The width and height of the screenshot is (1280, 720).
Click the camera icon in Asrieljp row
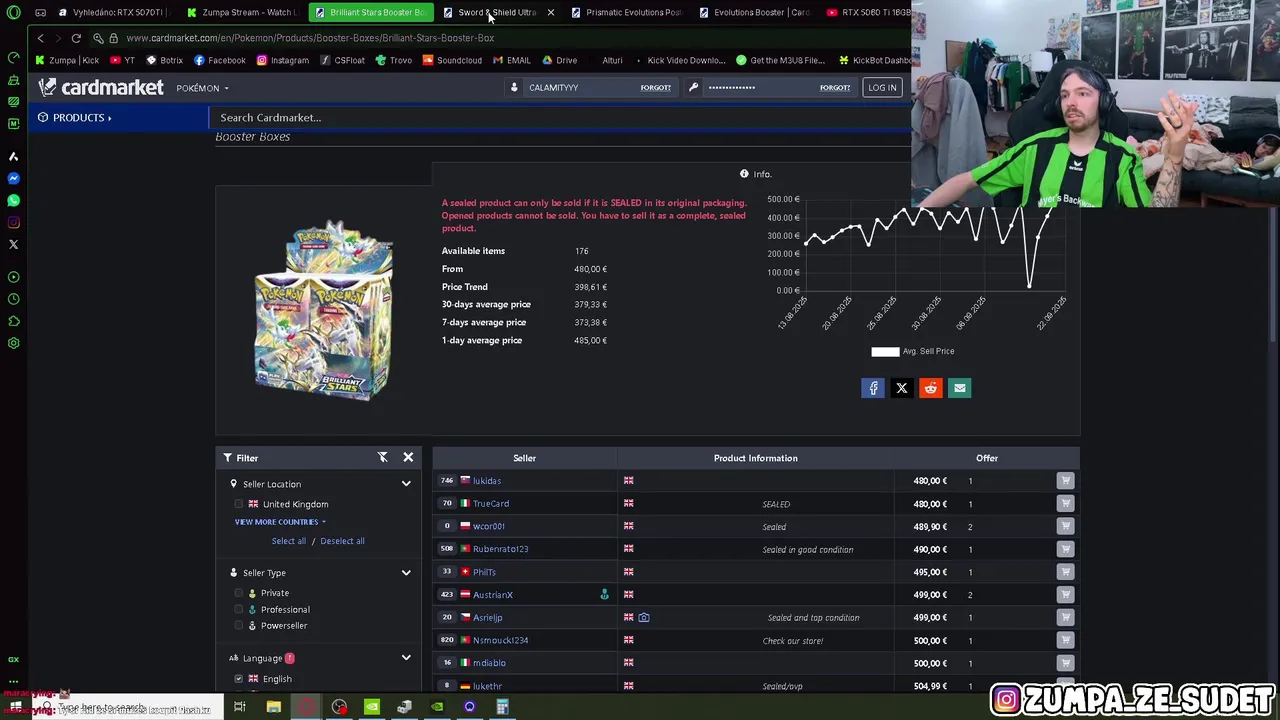pyautogui.click(x=644, y=618)
